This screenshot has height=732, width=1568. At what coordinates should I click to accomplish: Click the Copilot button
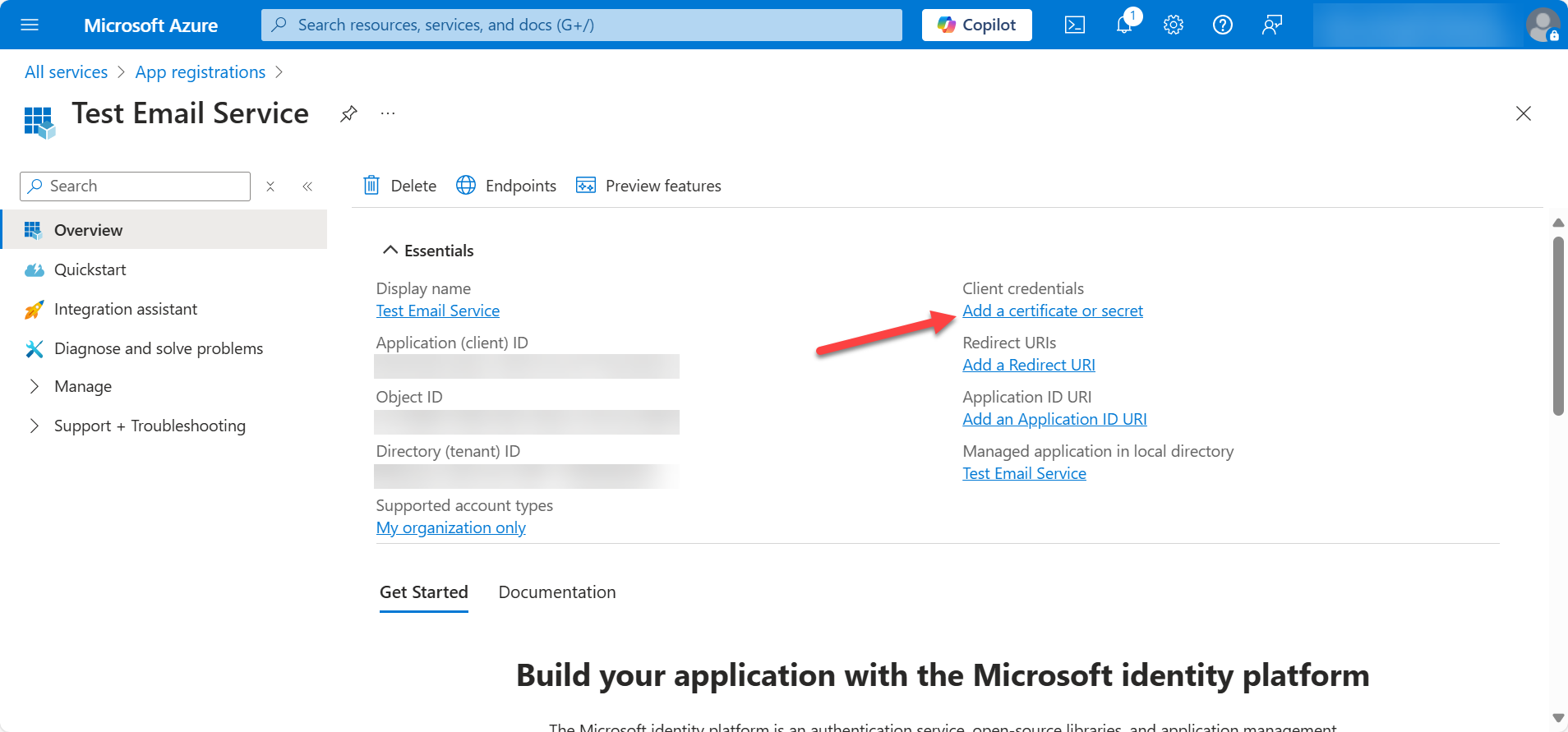click(977, 25)
